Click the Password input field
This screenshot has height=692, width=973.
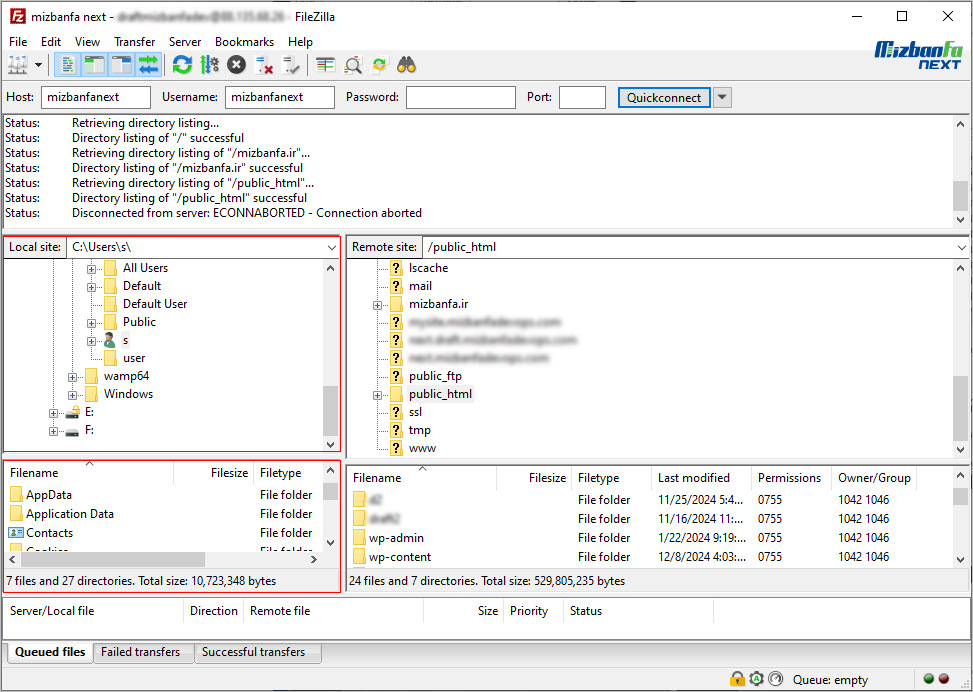point(461,97)
